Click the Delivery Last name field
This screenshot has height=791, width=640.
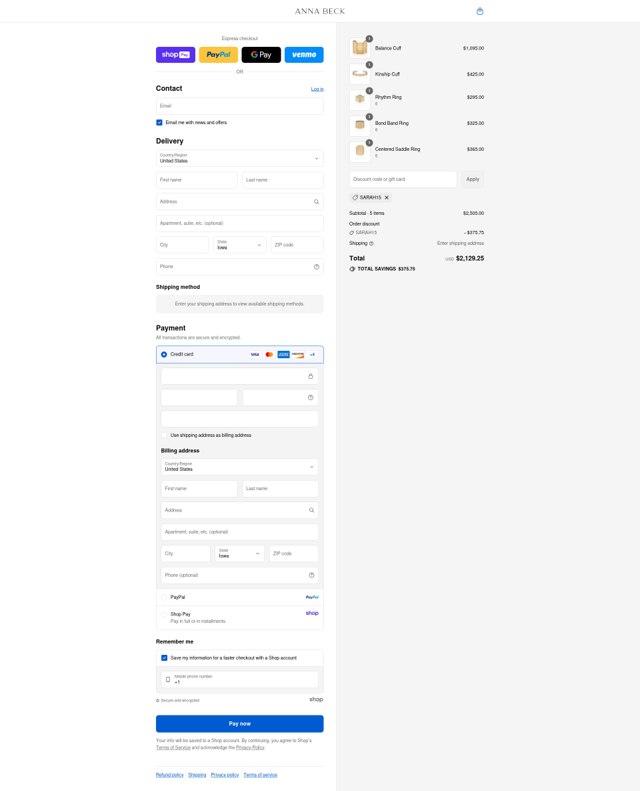[x=283, y=180]
